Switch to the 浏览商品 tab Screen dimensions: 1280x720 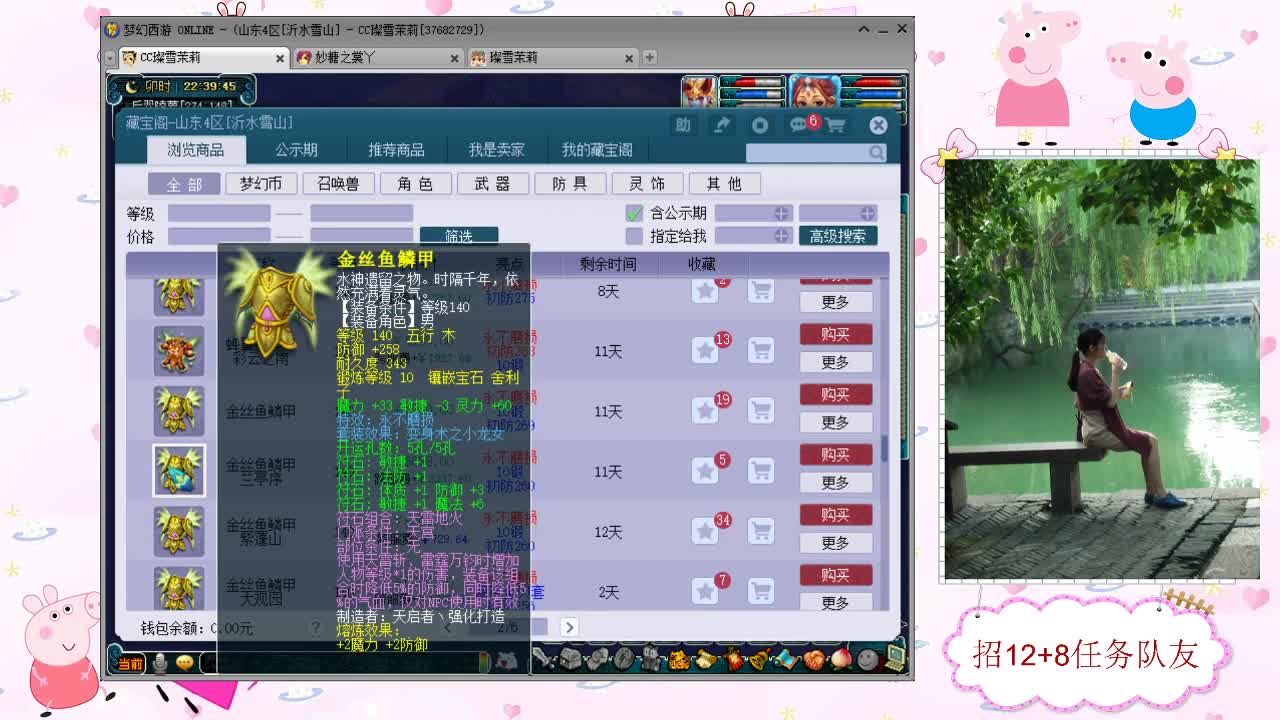coord(196,150)
